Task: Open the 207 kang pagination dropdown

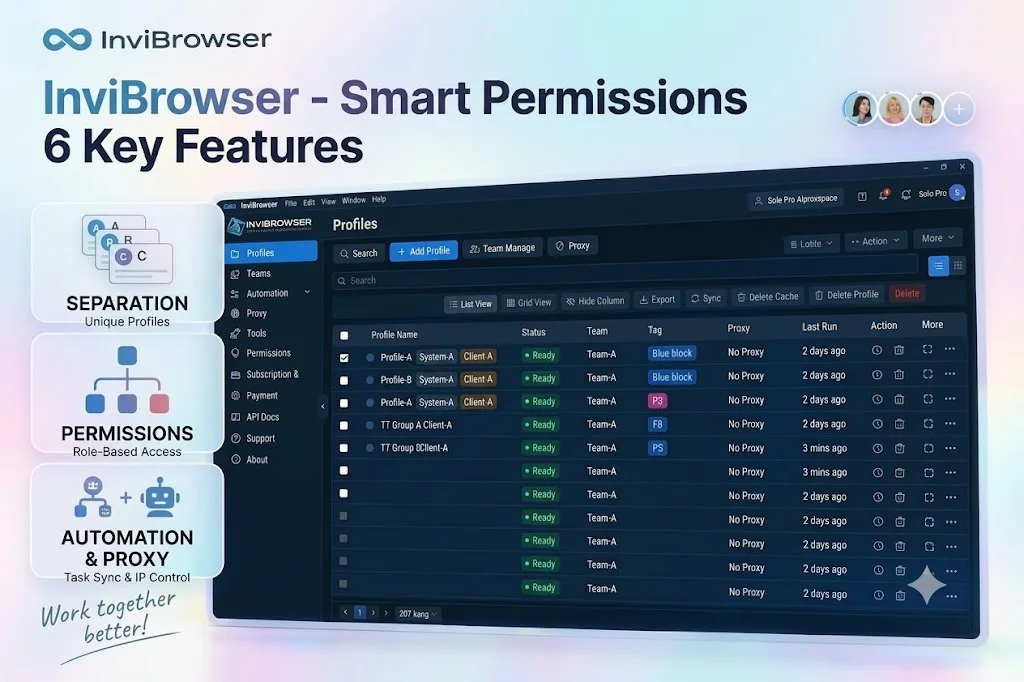Action: click(418, 614)
